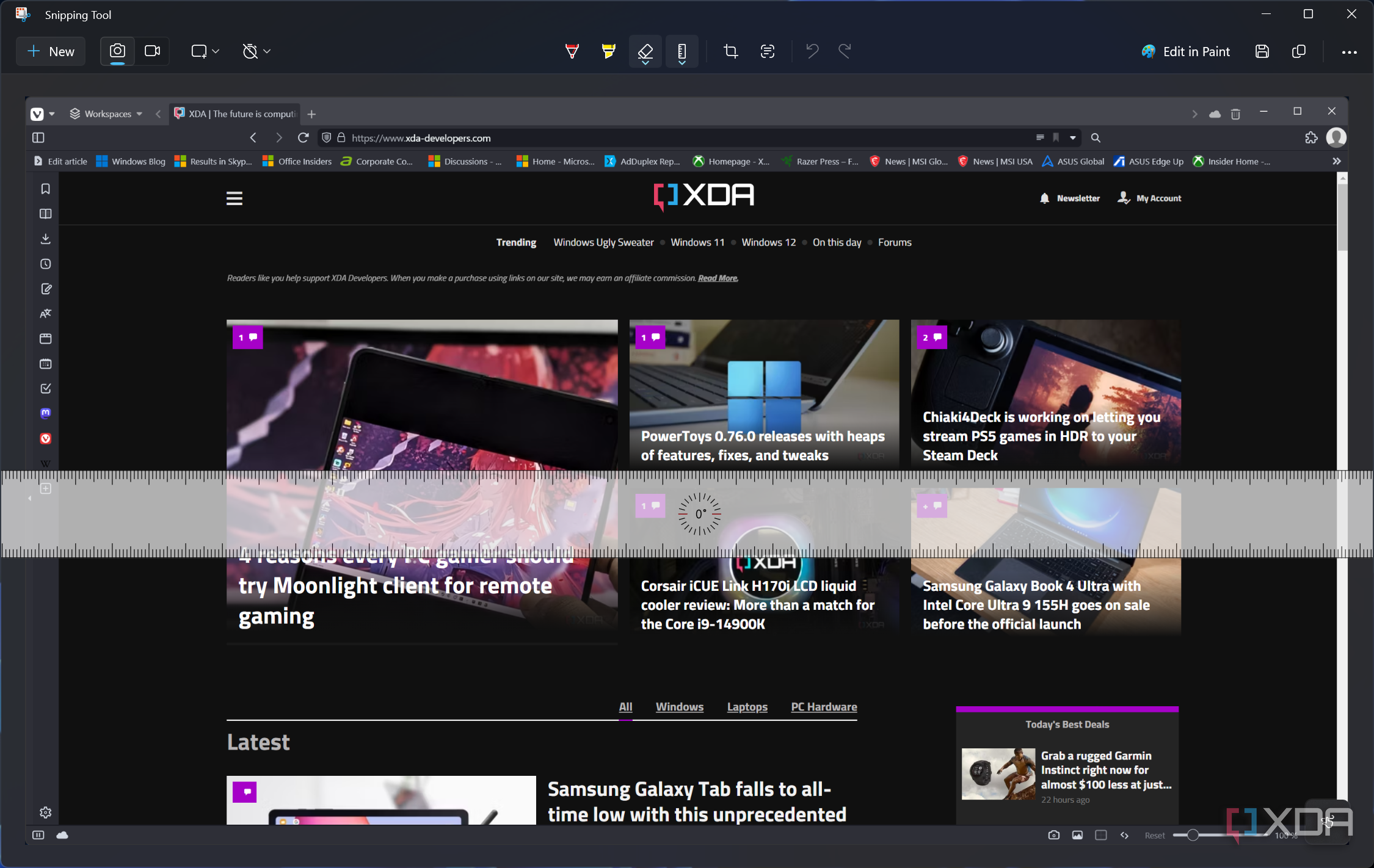Toggle Reader view in address bar
Viewport: 1374px width, 868px height.
click(x=1040, y=138)
